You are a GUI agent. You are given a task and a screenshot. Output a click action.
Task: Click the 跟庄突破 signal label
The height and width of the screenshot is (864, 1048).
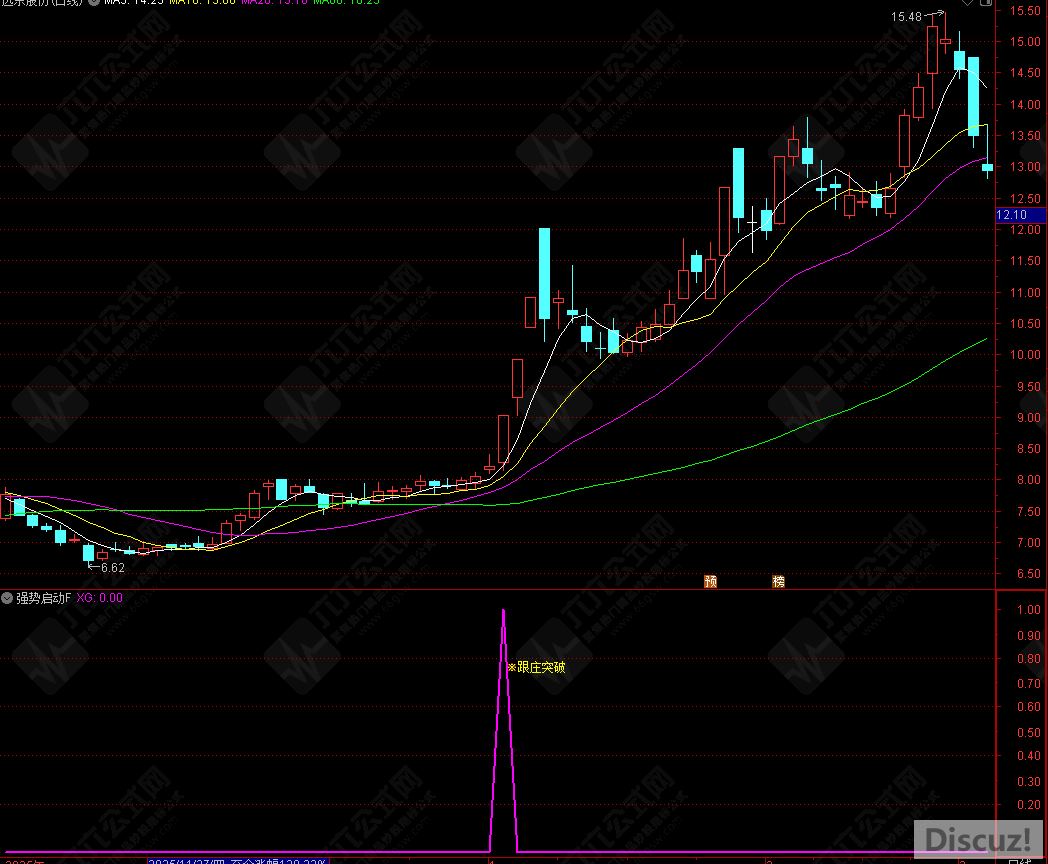pyautogui.click(x=536, y=667)
